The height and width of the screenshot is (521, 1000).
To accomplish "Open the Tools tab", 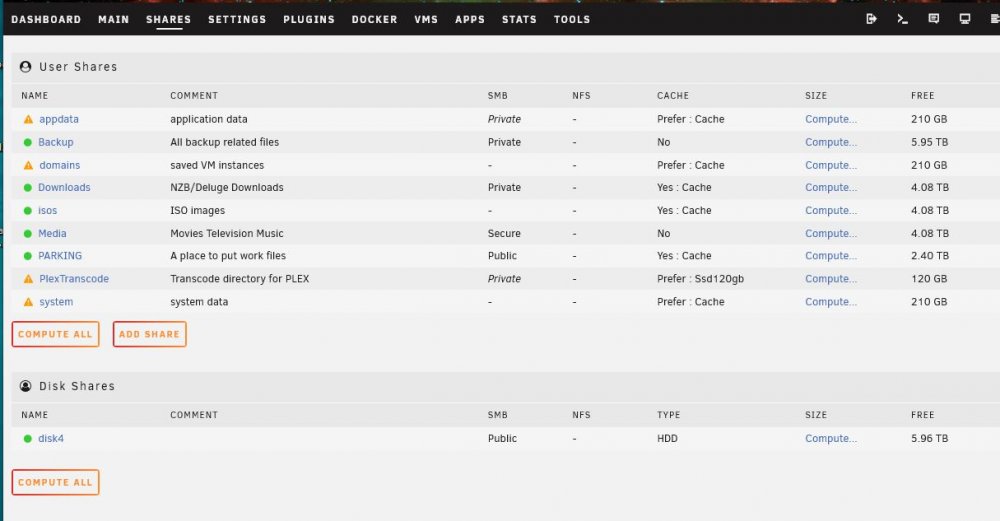I will 572,20.
